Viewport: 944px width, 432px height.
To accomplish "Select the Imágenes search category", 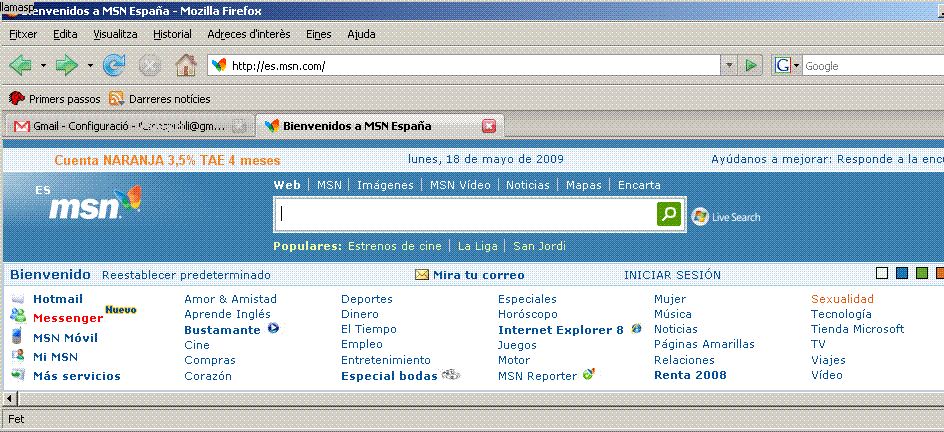I will 385,185.
